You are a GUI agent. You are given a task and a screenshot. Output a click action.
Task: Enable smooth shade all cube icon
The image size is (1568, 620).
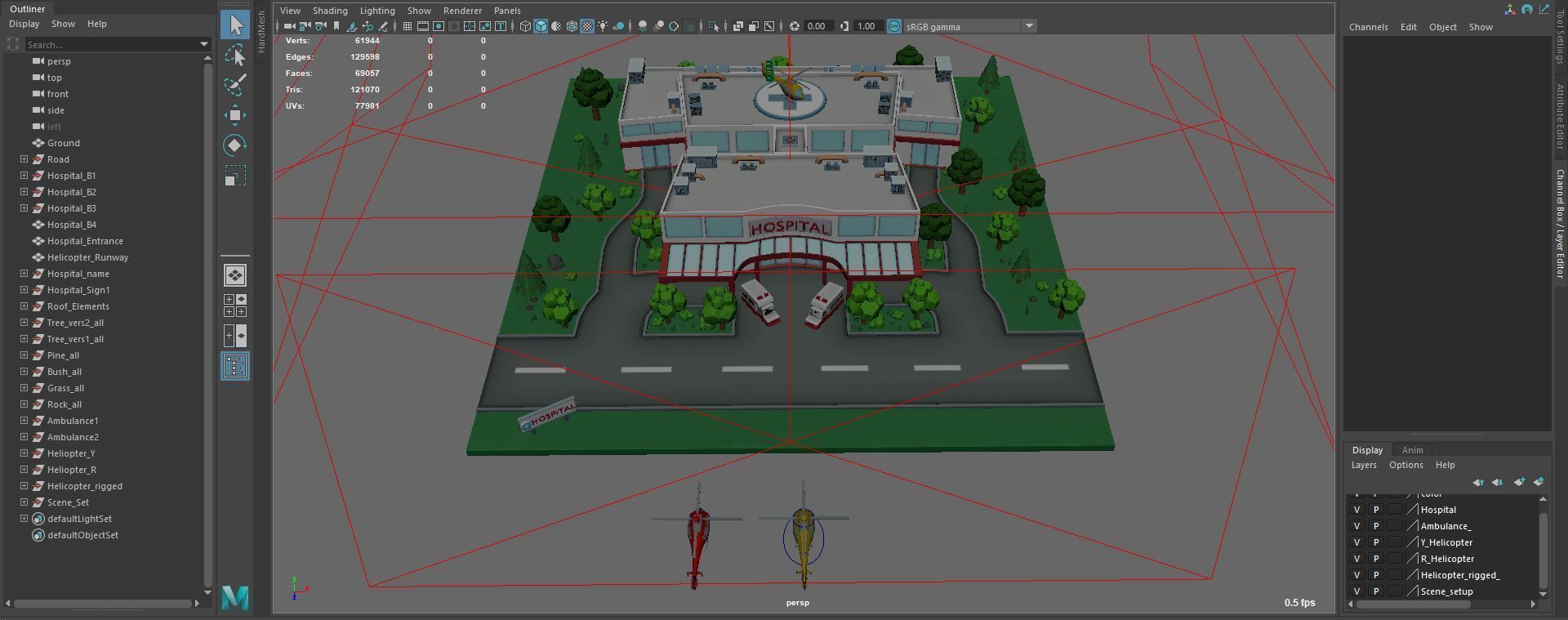(541, 26)
